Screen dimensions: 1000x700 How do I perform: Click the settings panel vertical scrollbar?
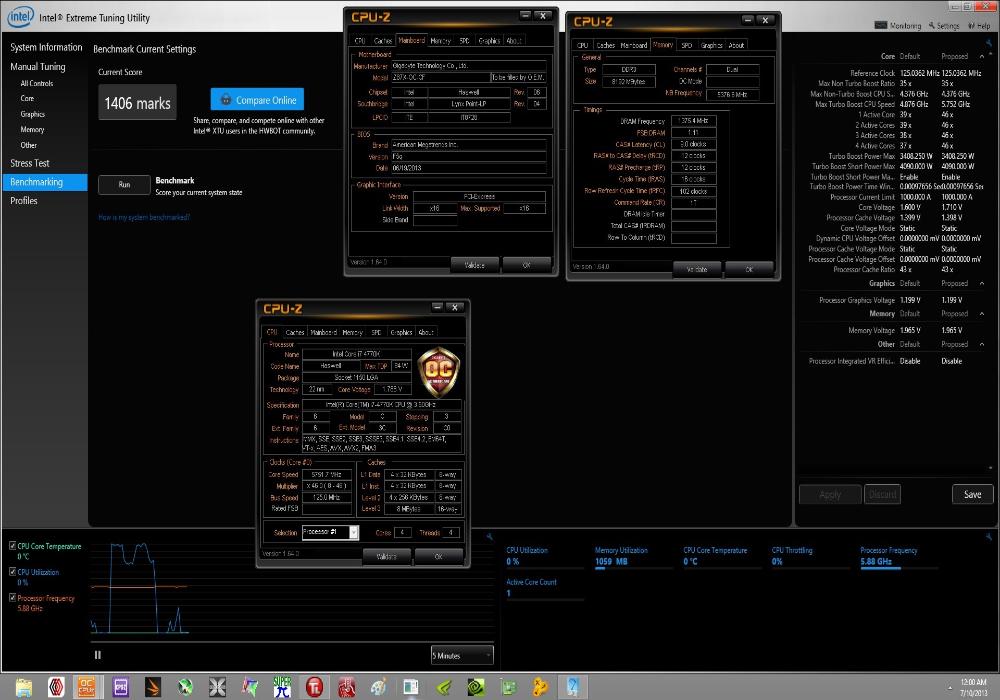point(990,261)
